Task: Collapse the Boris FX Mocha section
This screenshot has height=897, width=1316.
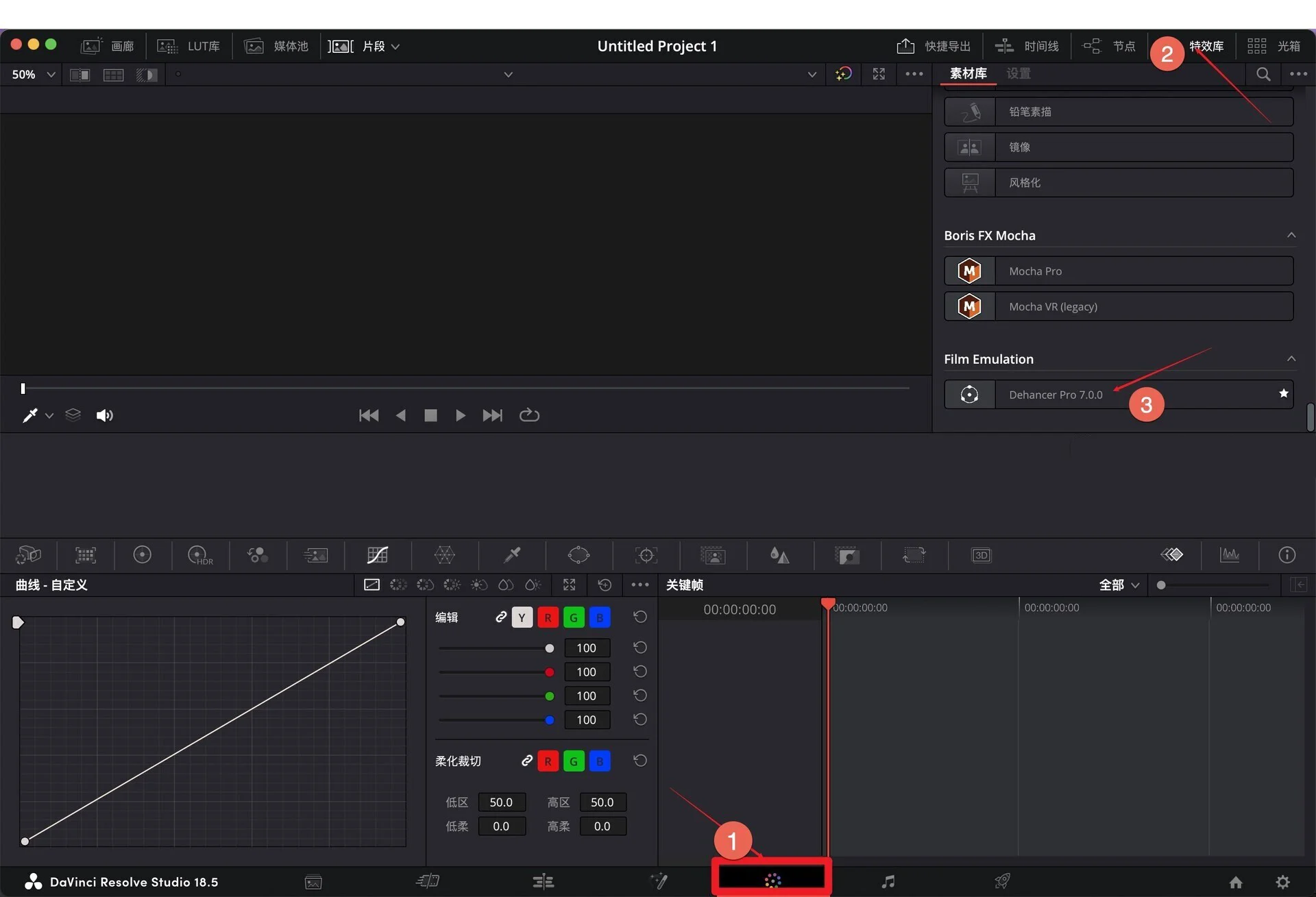Action: [1291, 235]
